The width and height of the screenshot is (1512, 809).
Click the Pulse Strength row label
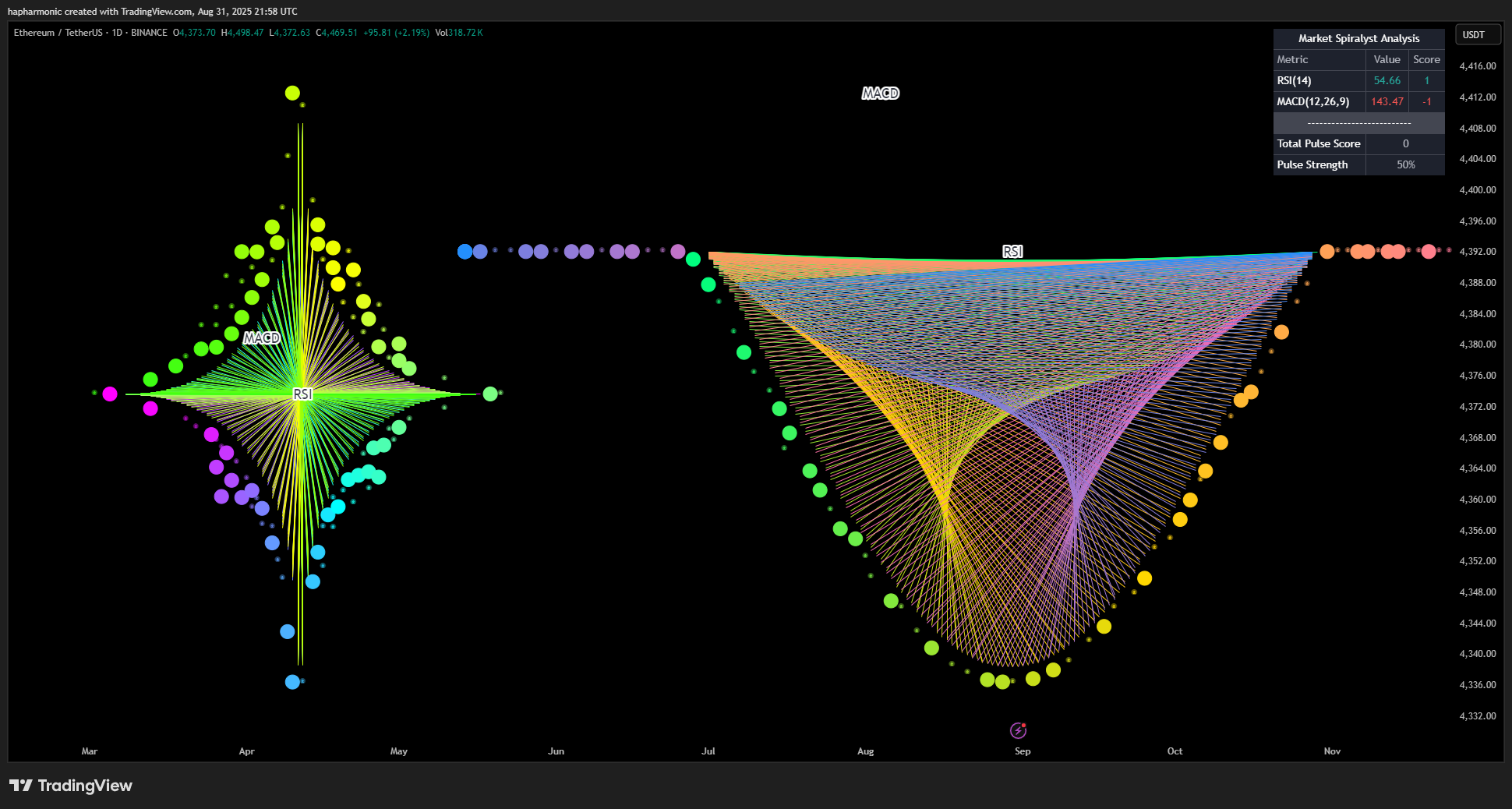coord(1312,164)
